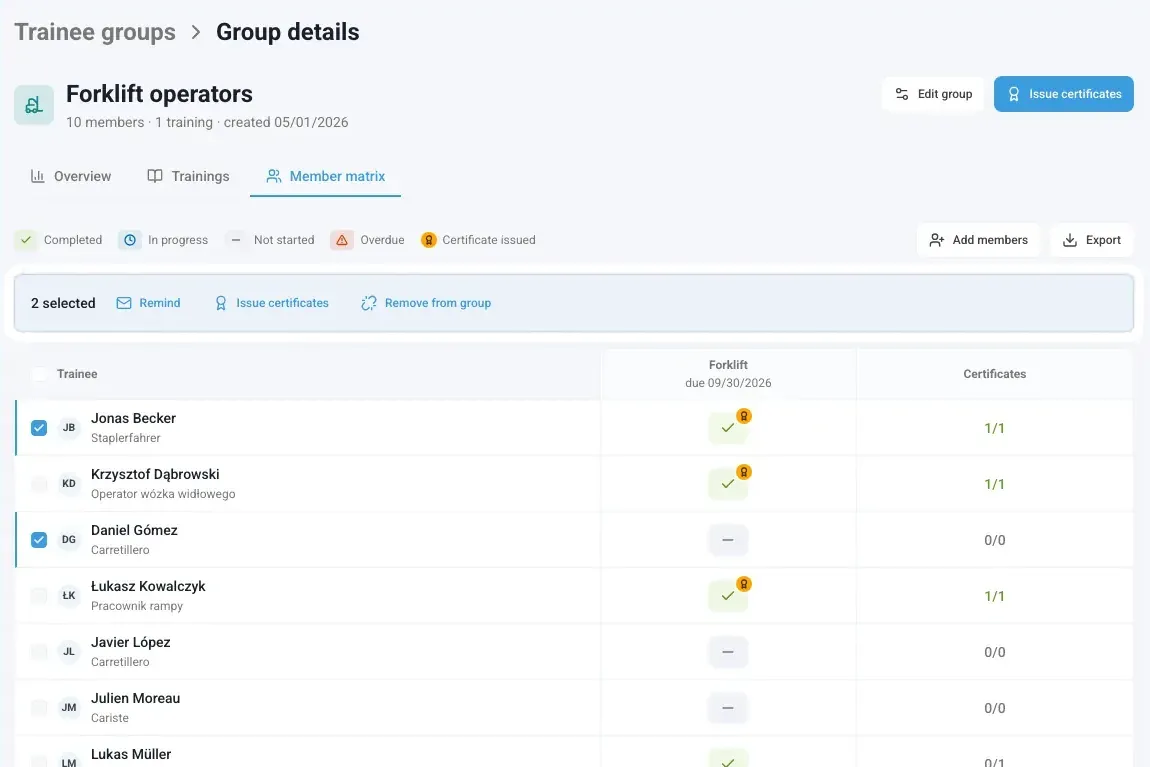Click Add members button

978,240
